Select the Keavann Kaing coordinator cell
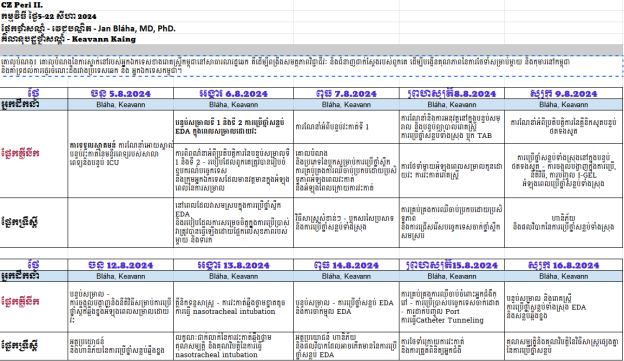Viewport: 624px width, 361px height. (68, 39)
